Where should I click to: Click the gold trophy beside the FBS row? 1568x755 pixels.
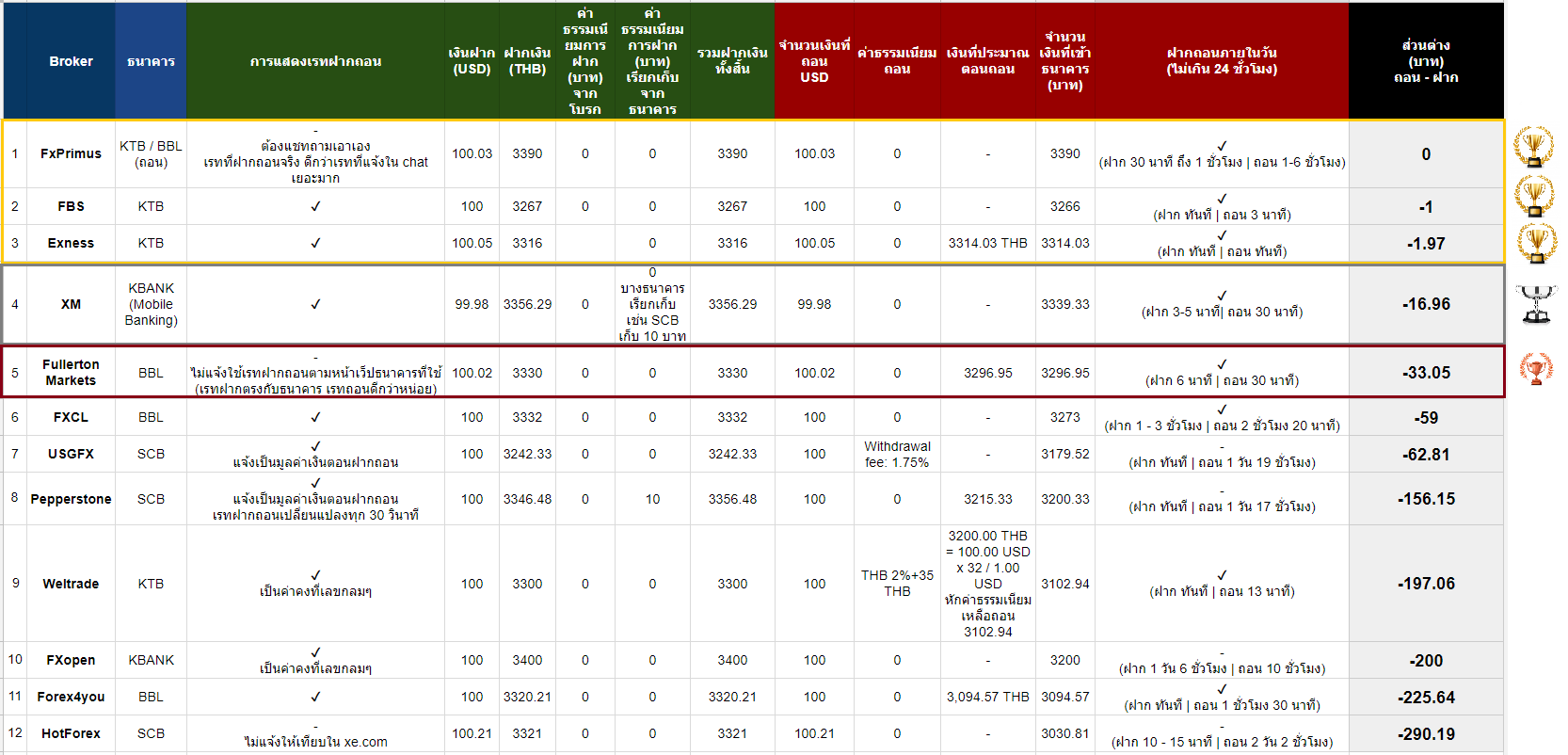[x=1534, y=196]
